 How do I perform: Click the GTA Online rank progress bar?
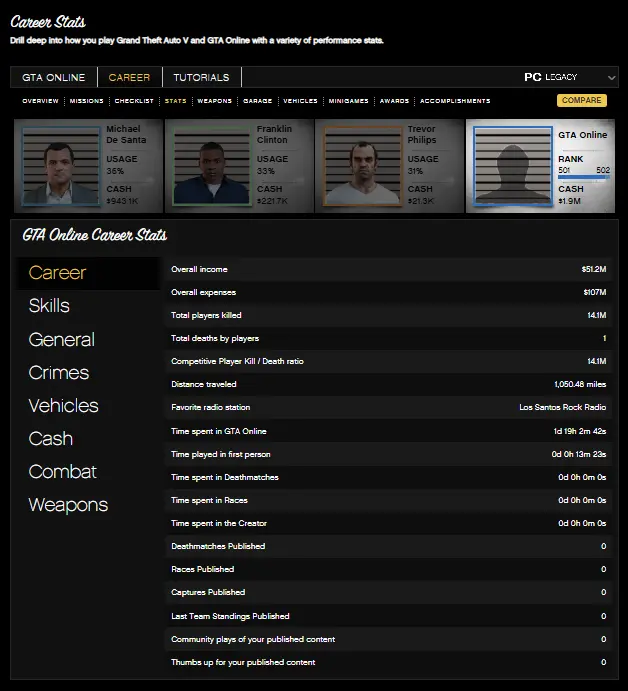(584, 177)
